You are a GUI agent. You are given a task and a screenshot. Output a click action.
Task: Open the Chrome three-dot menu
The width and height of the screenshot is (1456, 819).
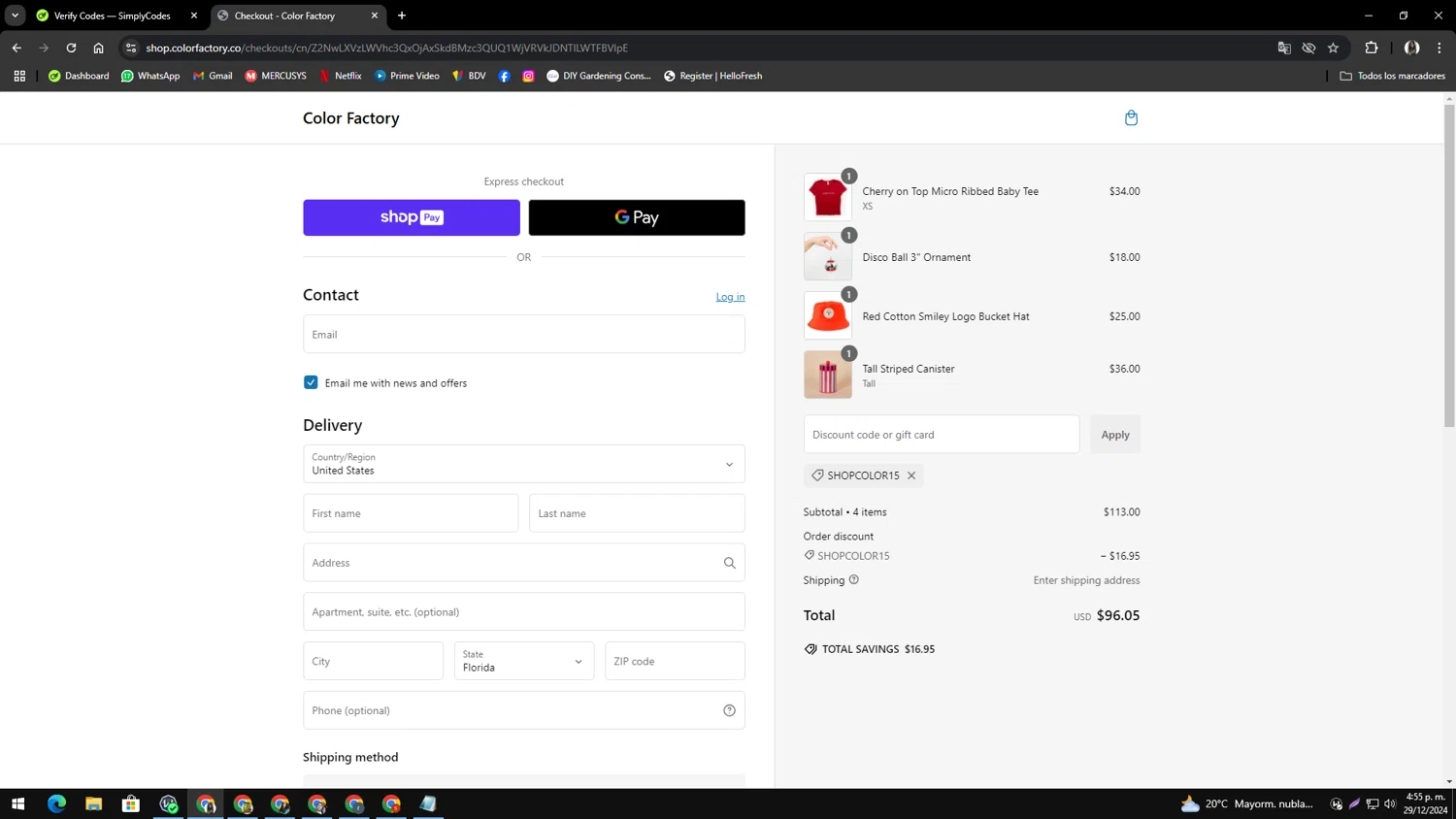tap(1439, 48)
